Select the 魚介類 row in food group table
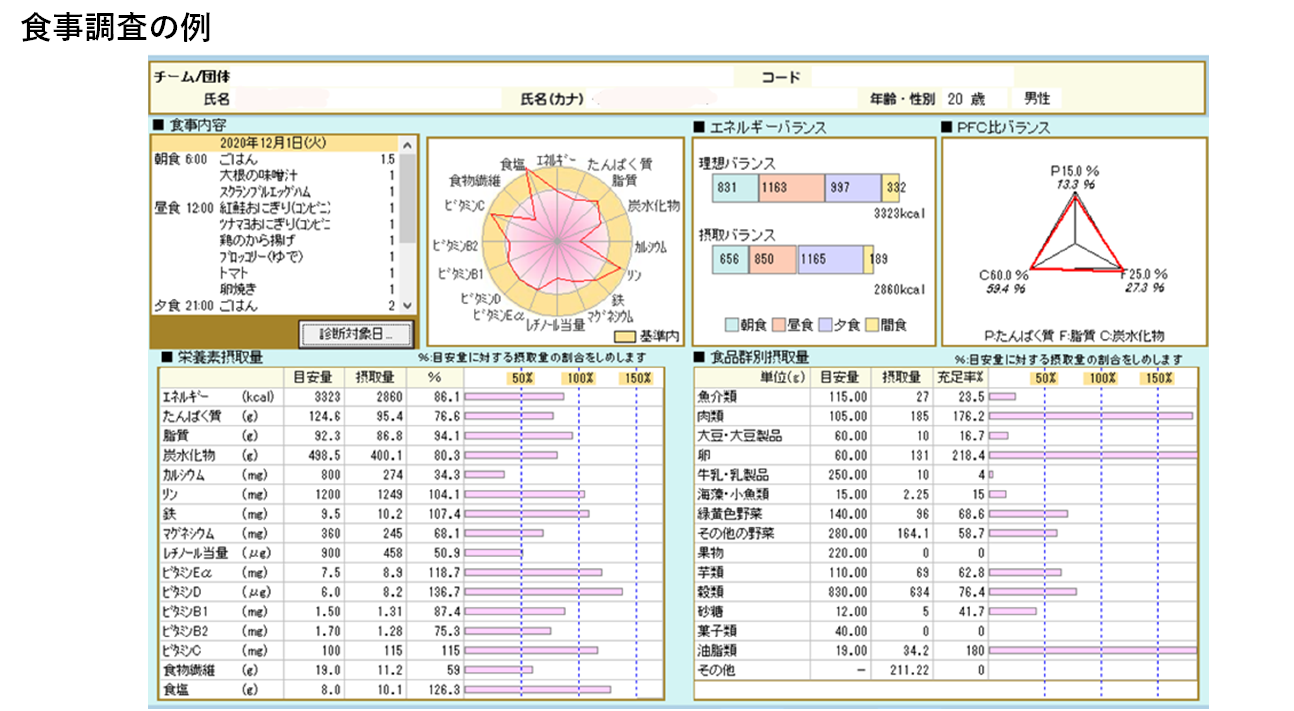 946,397
